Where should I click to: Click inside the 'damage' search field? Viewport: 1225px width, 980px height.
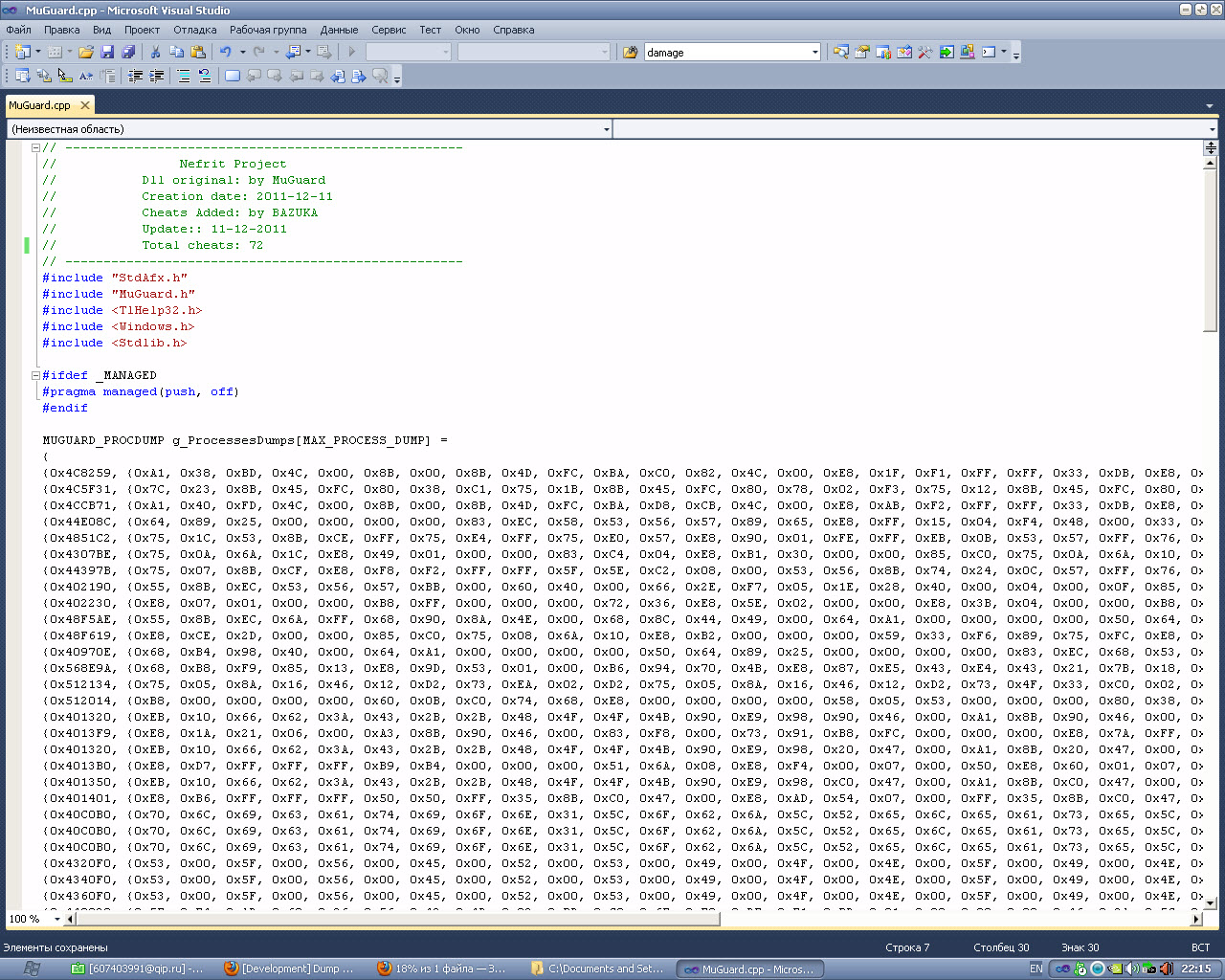726,53
